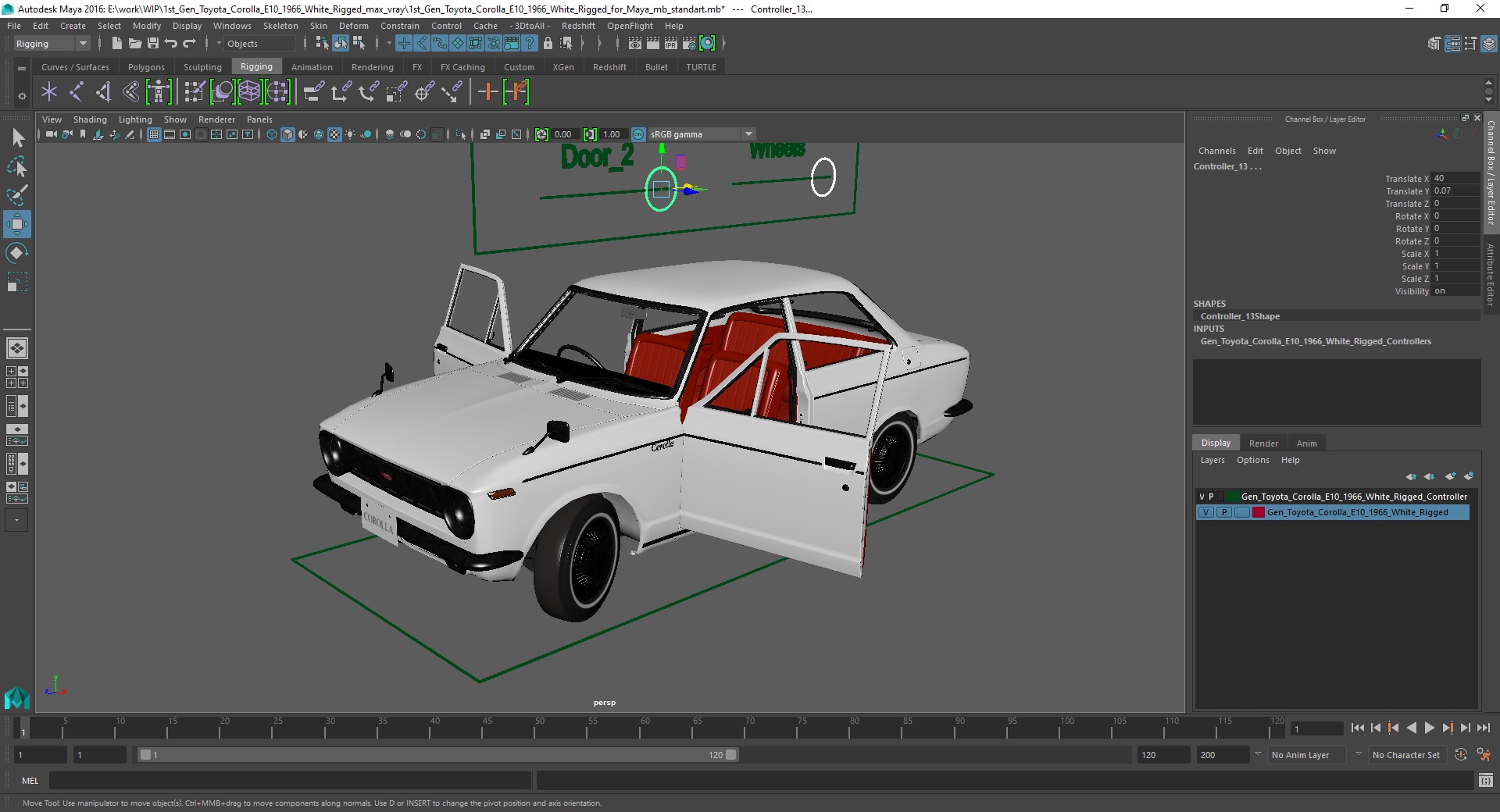Viewport: 1500px width, 812px height.
Task: Activate the Rotate tool
Action: 17,253
